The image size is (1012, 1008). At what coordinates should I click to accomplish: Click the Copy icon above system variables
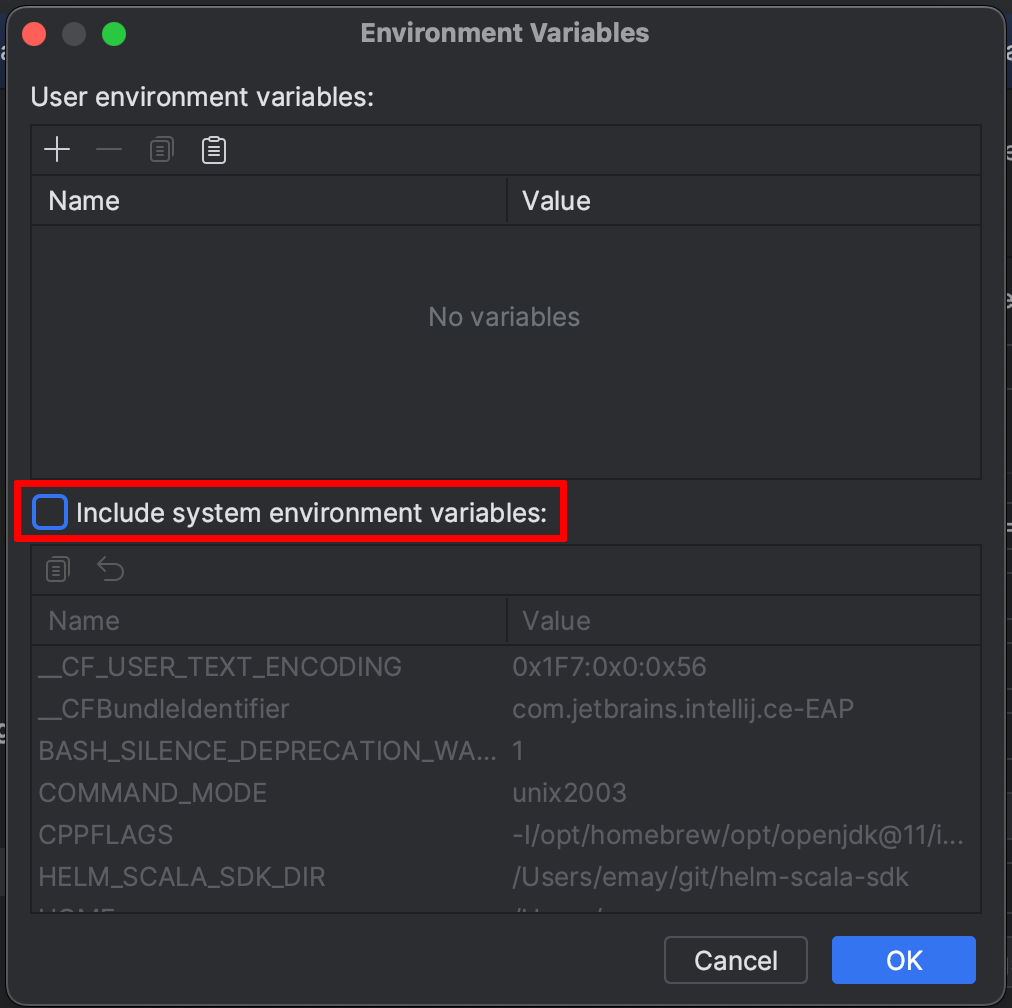pyautogui.click(x=58, y=570)
